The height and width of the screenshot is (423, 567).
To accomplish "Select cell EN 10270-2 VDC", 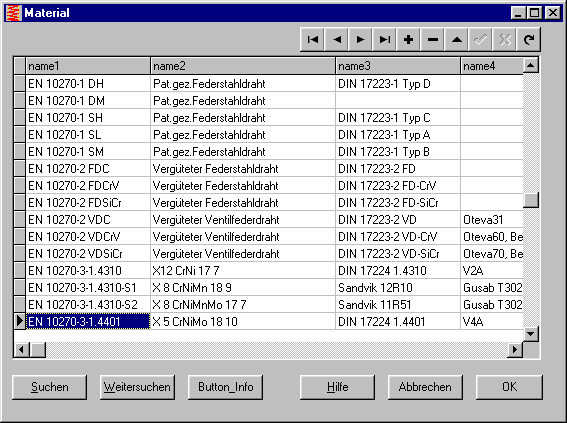I will click(x=88, y=219).
